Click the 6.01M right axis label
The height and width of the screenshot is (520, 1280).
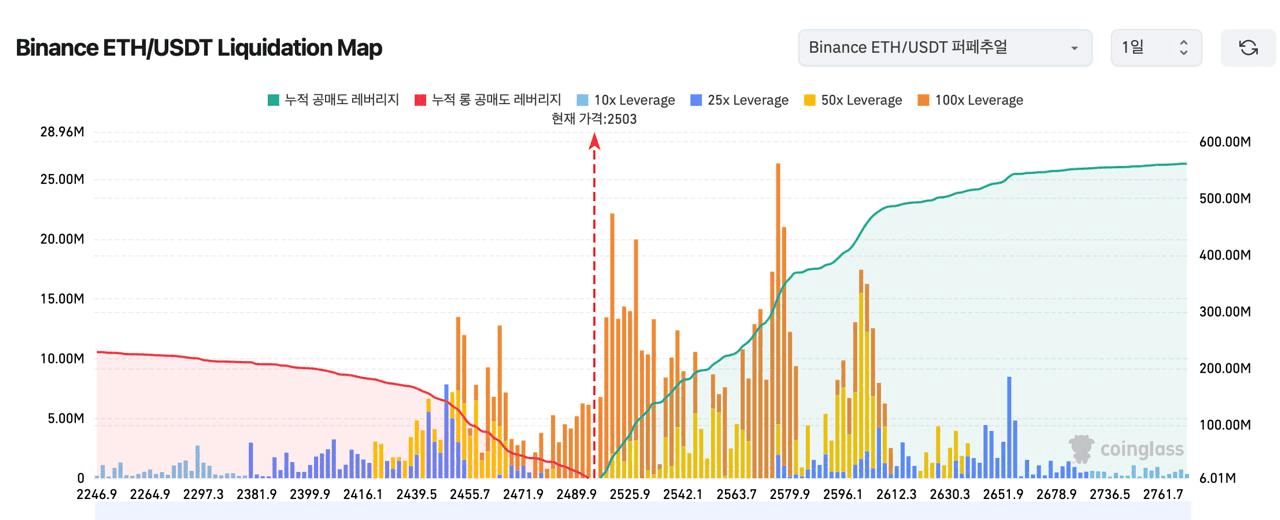1216,478
